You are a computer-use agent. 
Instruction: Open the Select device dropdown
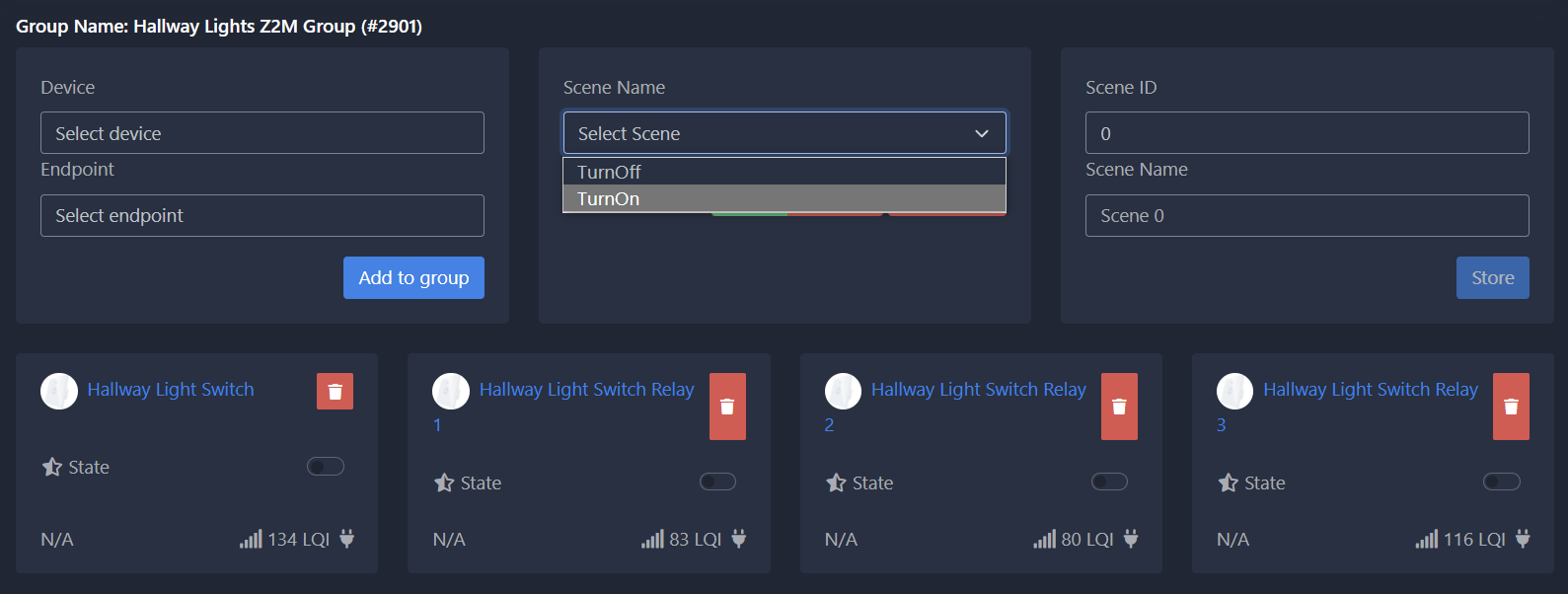[x=262, y=133]
